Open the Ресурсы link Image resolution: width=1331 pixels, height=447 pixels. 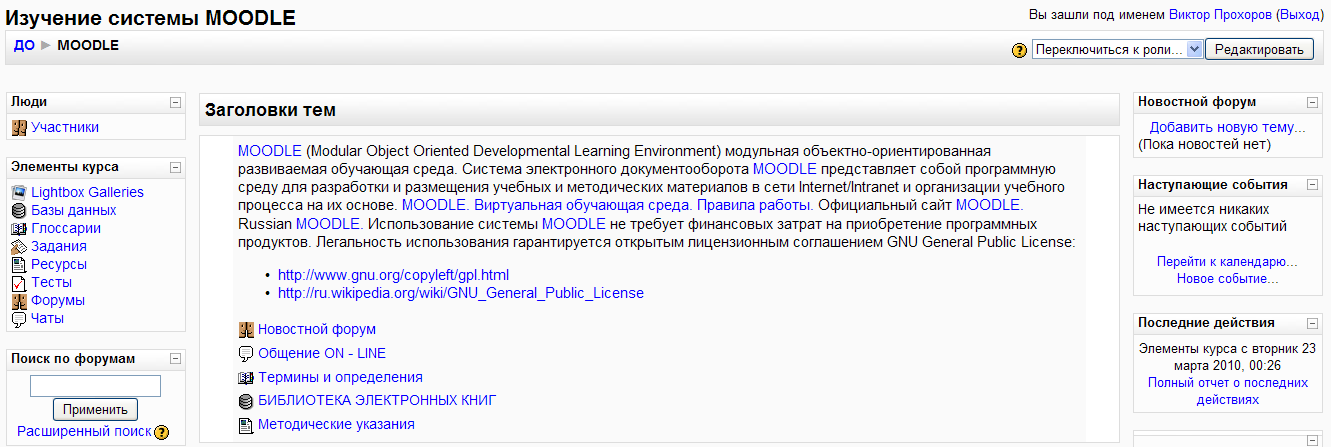tap(59, 264)
